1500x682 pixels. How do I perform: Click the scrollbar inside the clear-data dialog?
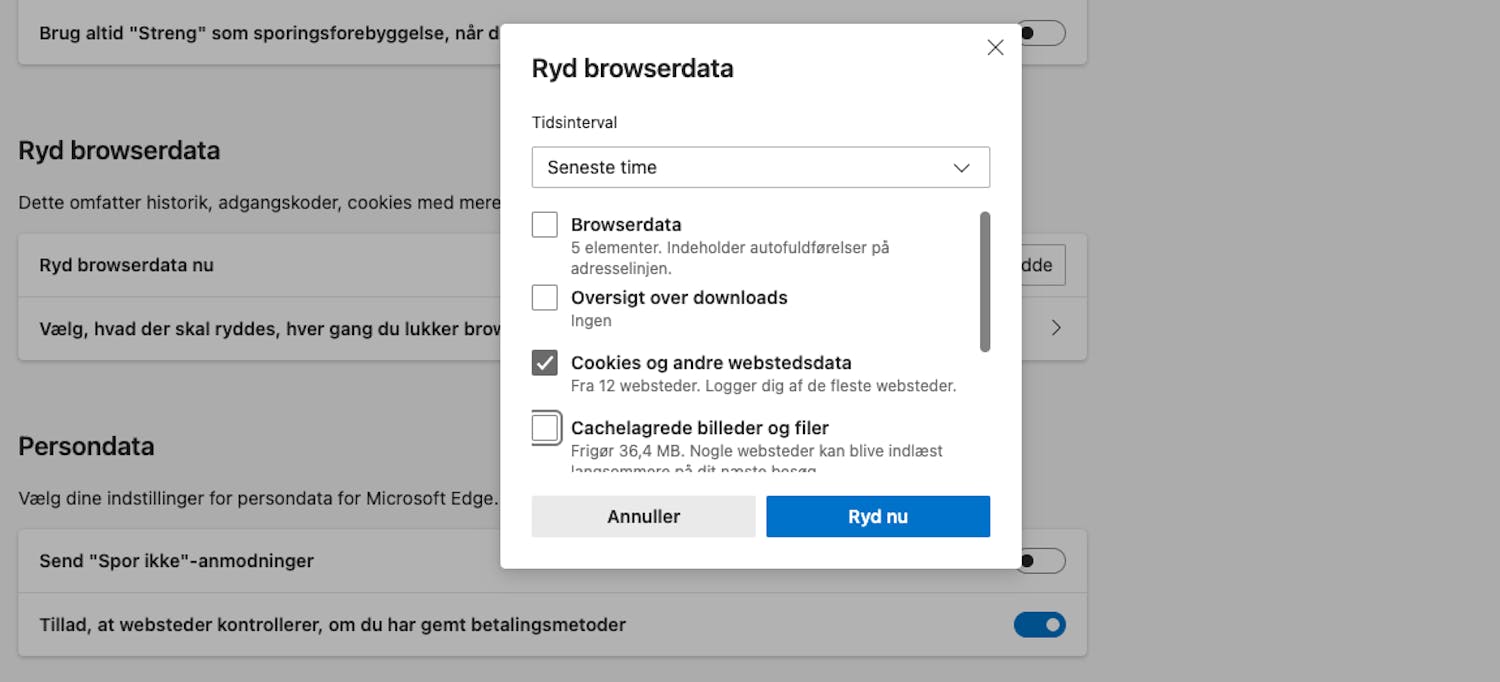[x=985, y=280]
